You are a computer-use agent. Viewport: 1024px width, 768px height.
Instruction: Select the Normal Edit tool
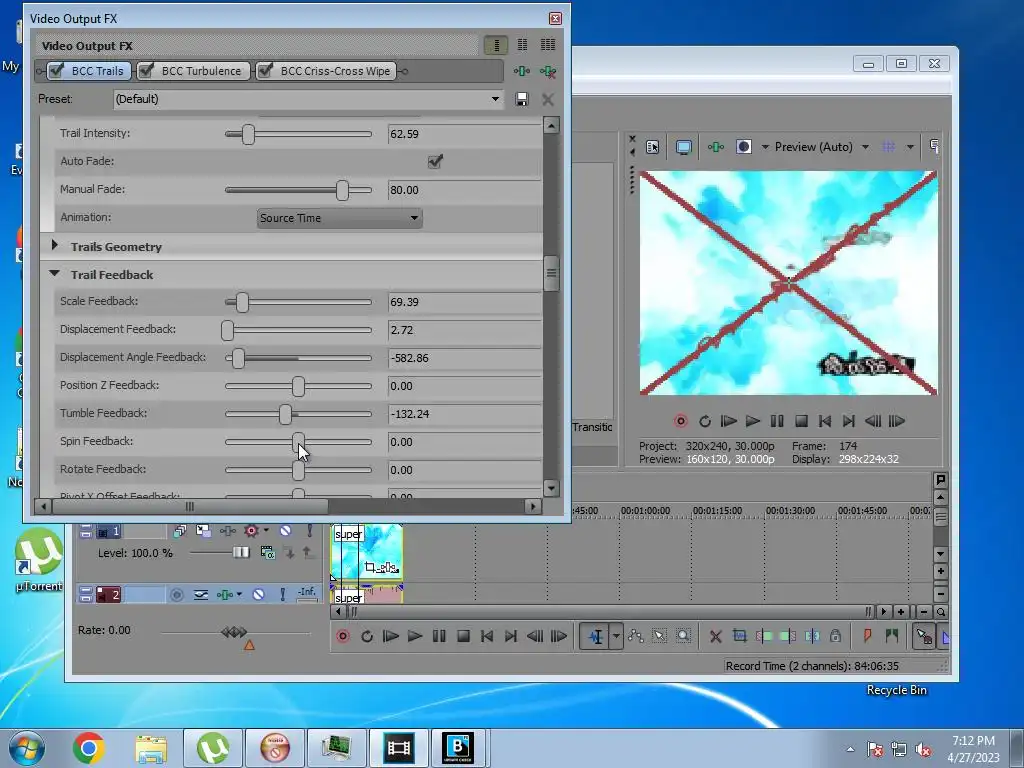click(596, 636)
